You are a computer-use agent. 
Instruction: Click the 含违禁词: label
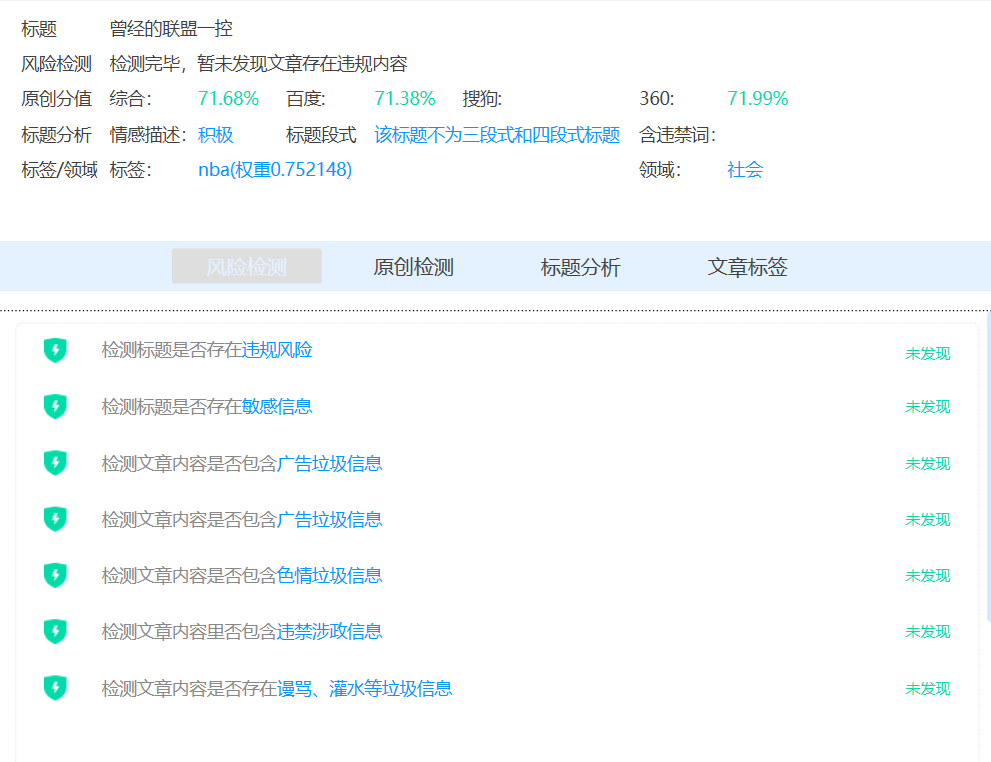(677, 135)
